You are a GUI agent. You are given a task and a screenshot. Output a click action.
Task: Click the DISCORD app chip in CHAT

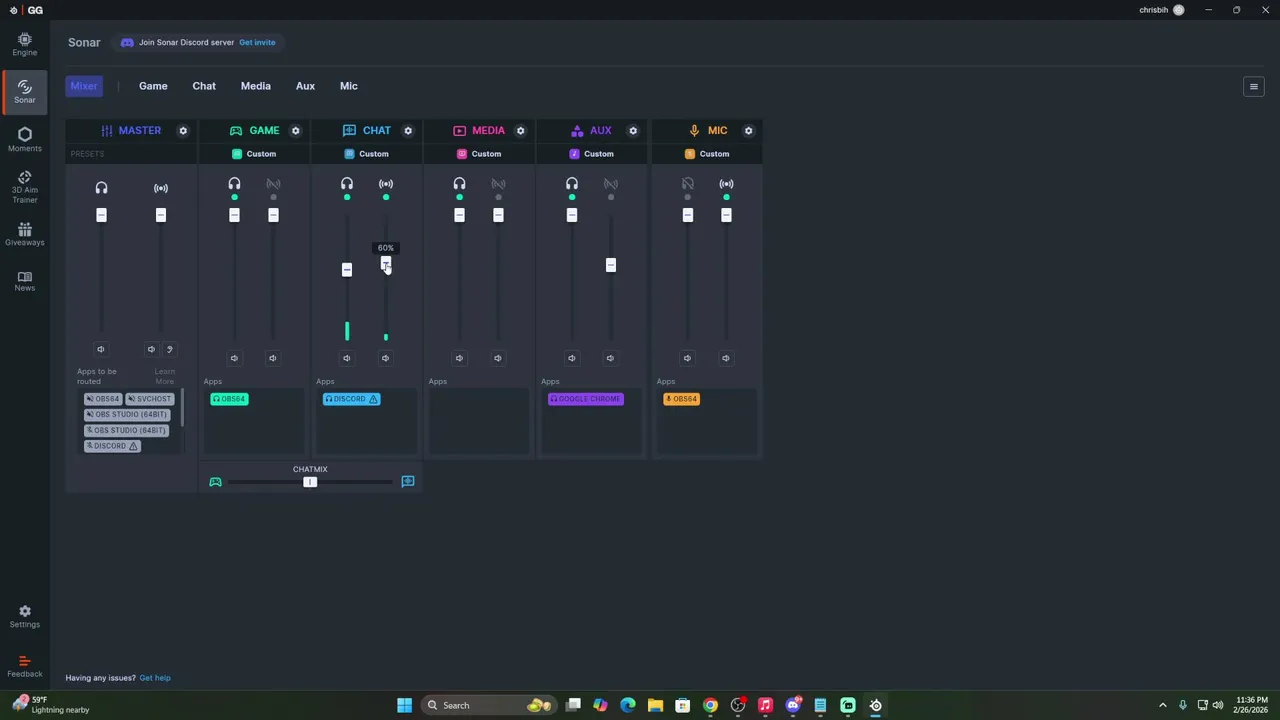tap(351, 399)
